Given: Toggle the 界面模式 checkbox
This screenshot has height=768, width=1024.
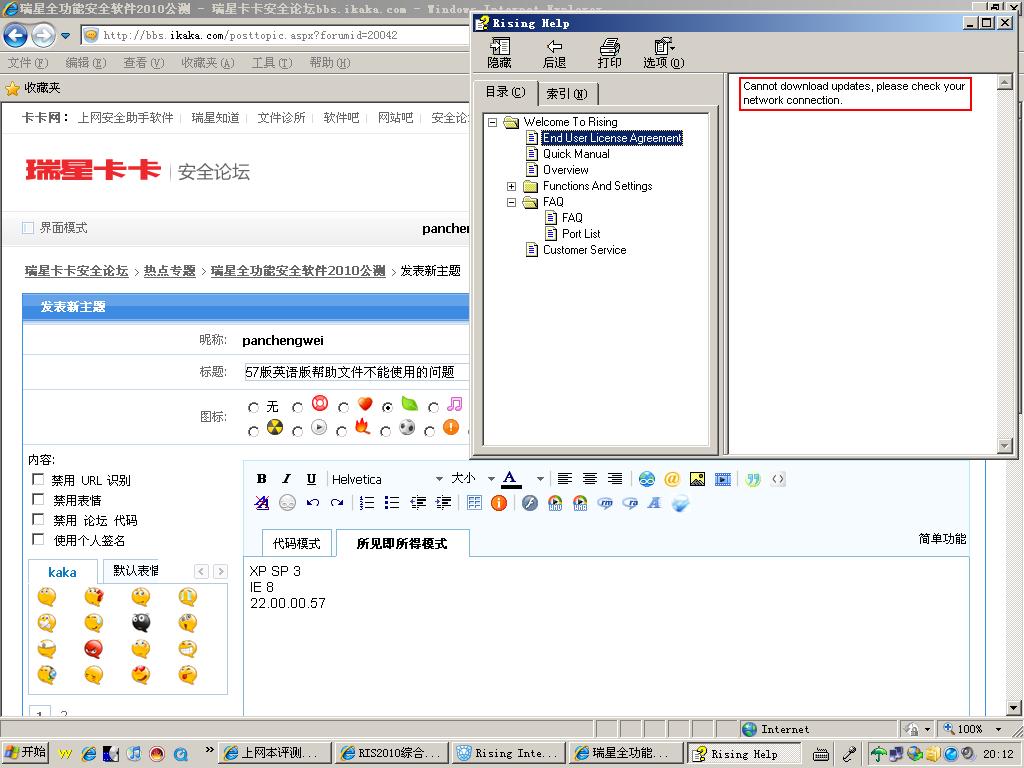Looking at the screenshot, I should [27, 227].
